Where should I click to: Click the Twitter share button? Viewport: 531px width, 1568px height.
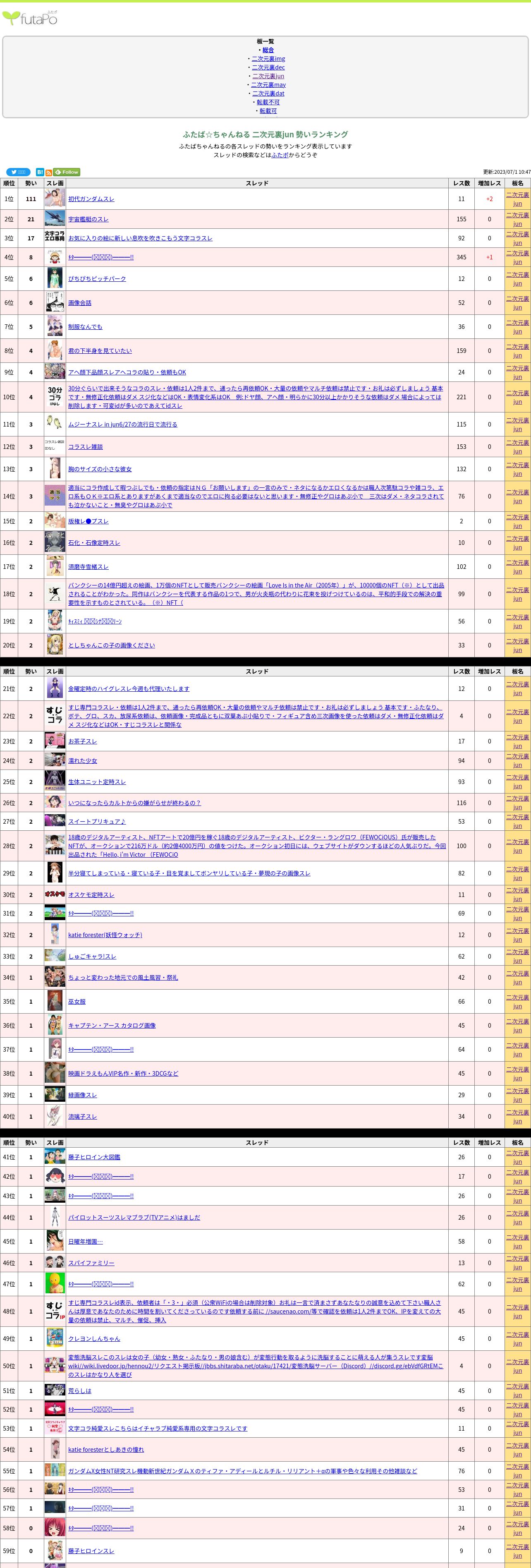[x=18, y=172]
